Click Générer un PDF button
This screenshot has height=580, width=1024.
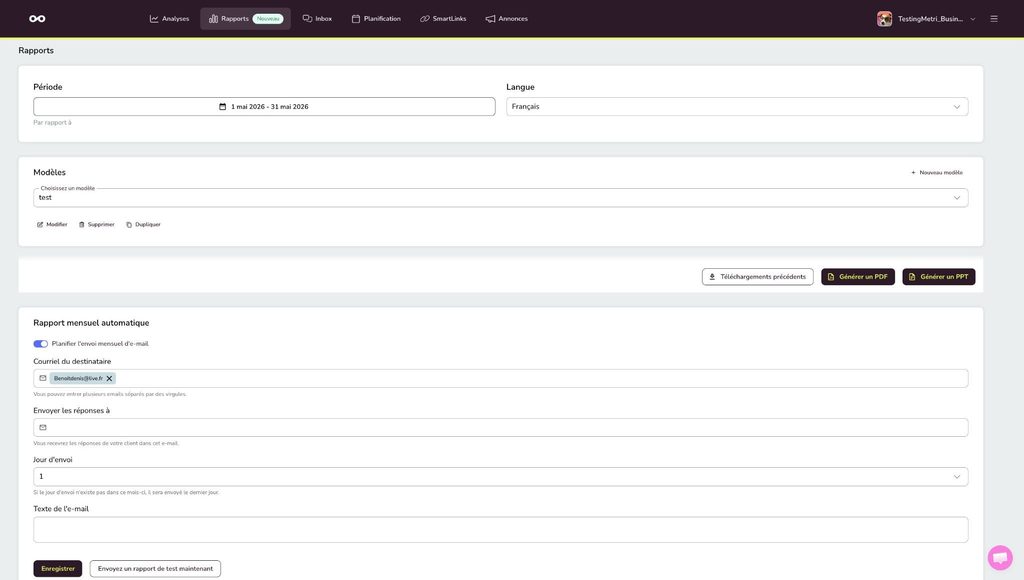tap(857, 277)
